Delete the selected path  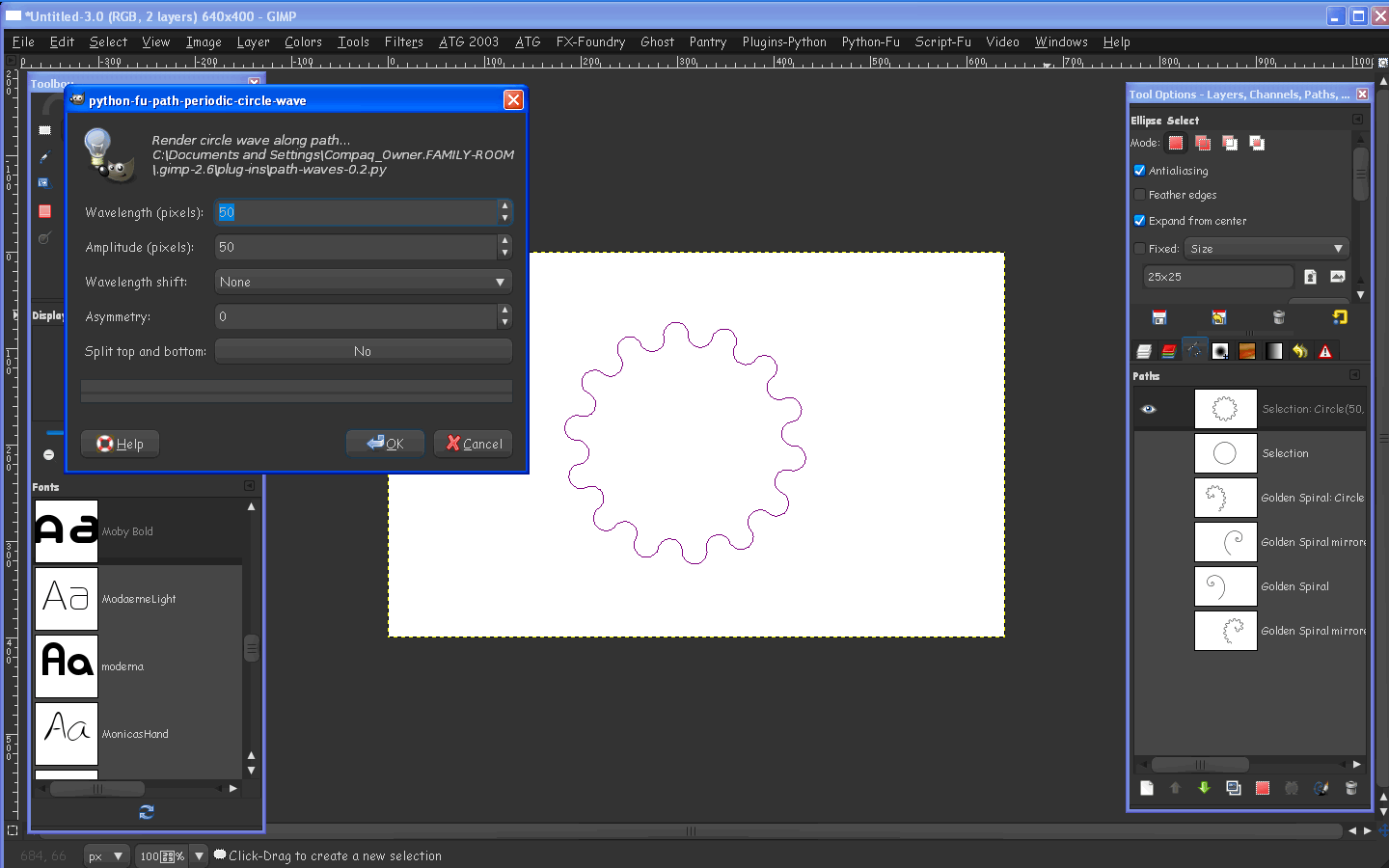point(1350,788)
